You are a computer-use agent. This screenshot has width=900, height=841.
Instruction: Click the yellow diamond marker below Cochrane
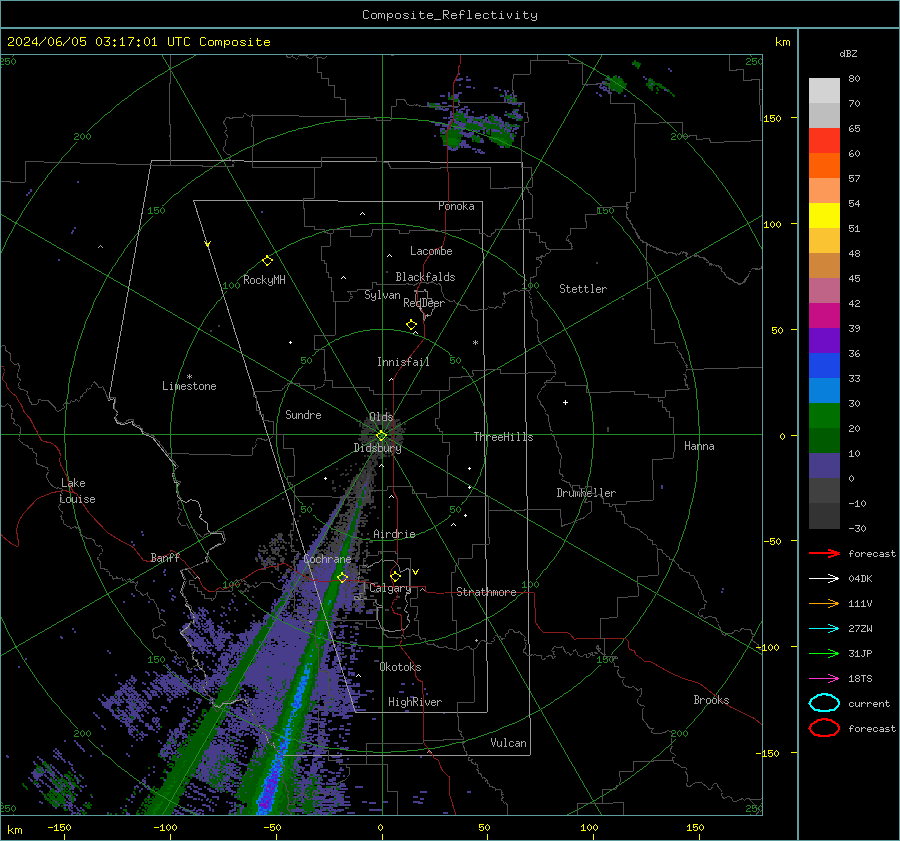[342, 577]
